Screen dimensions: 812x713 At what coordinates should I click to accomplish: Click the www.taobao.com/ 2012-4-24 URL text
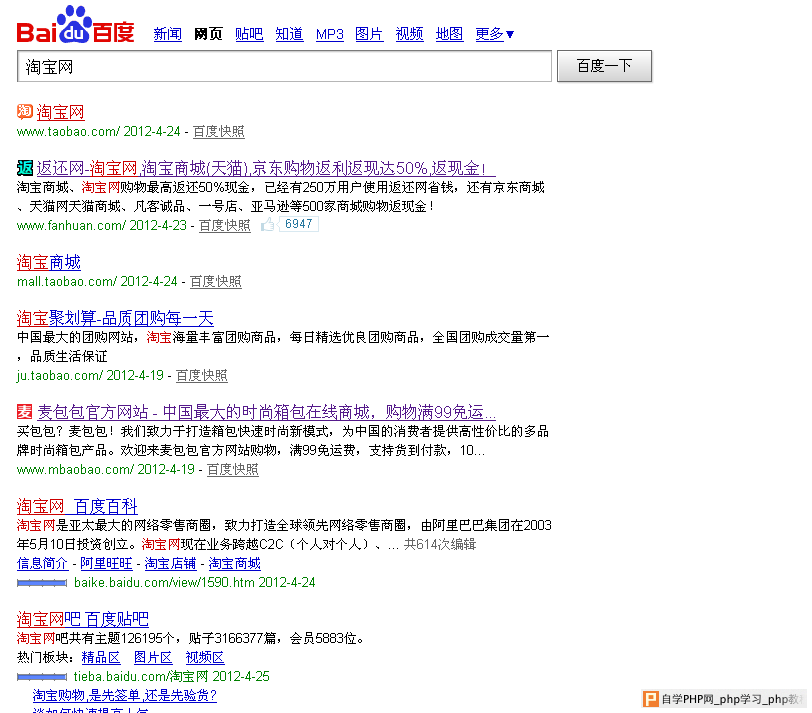click(x=98, y=132)
